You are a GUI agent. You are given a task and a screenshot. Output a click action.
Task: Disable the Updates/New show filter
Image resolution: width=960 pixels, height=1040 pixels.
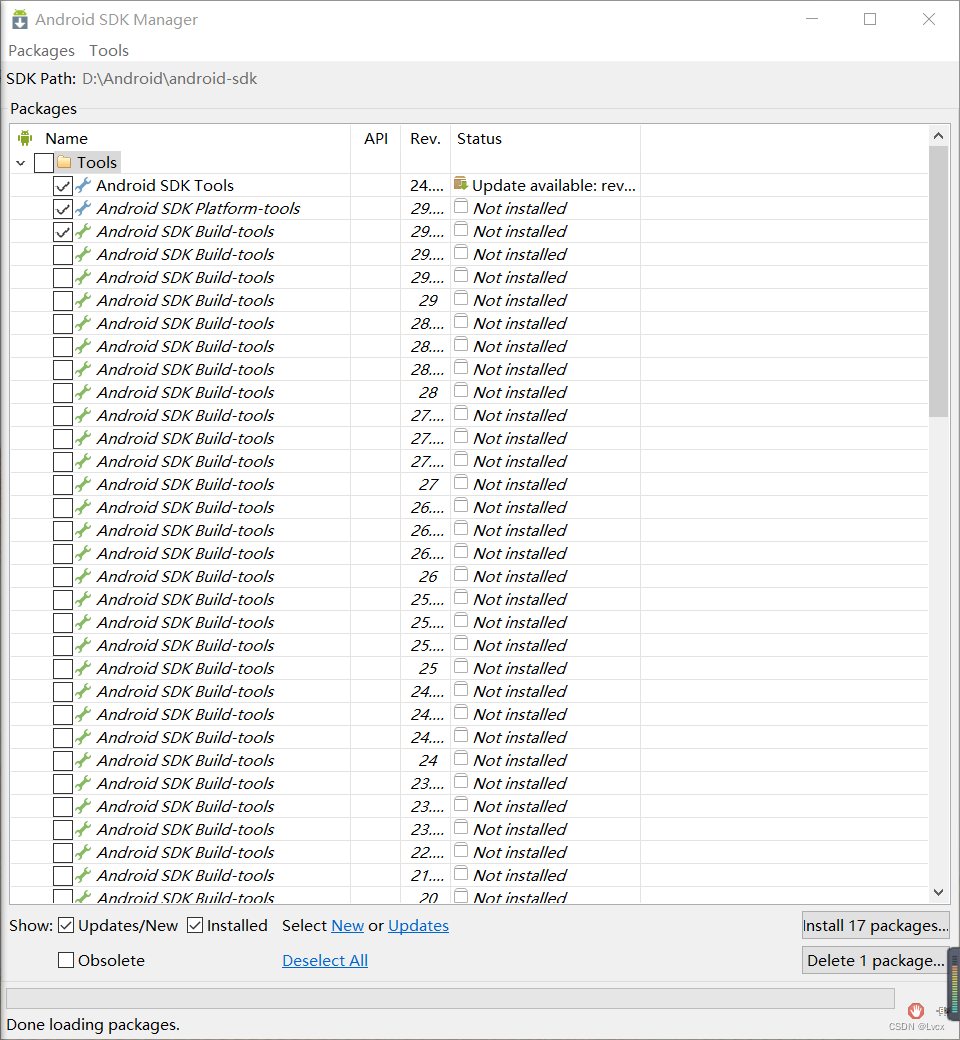coord(67,925)
